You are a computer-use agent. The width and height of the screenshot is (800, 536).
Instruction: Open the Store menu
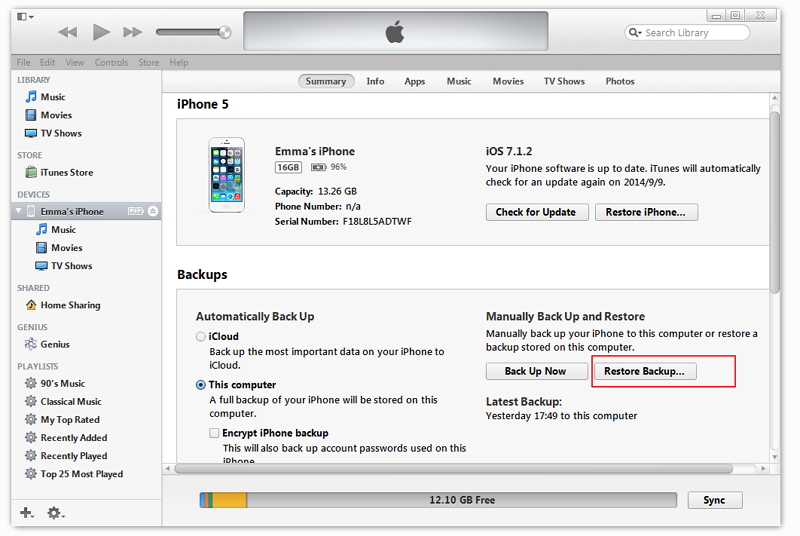[x=148, y=62]
